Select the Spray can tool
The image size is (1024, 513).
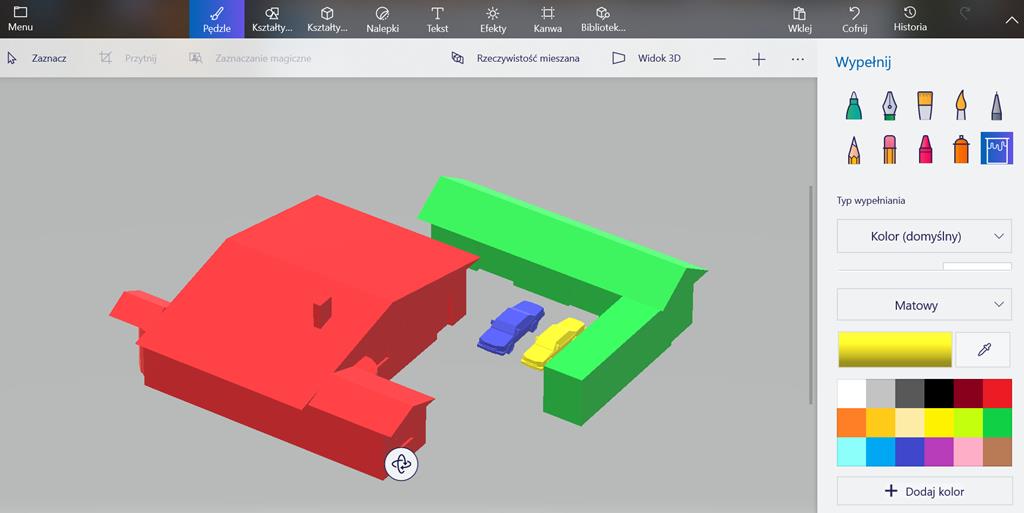click(961, 149)
